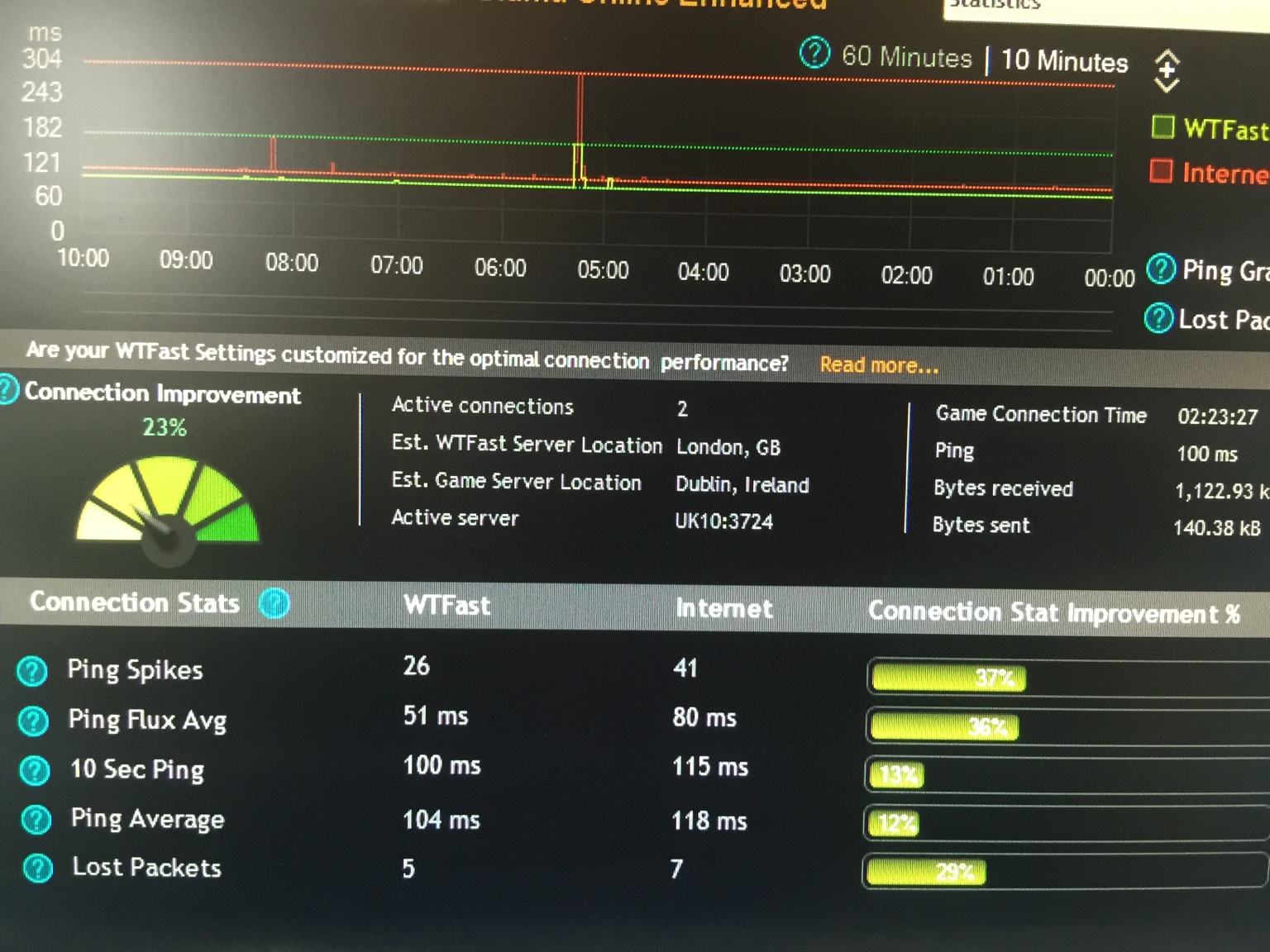
Task: Click the 'UK10:3724' active server value
Action: point(723,521)
